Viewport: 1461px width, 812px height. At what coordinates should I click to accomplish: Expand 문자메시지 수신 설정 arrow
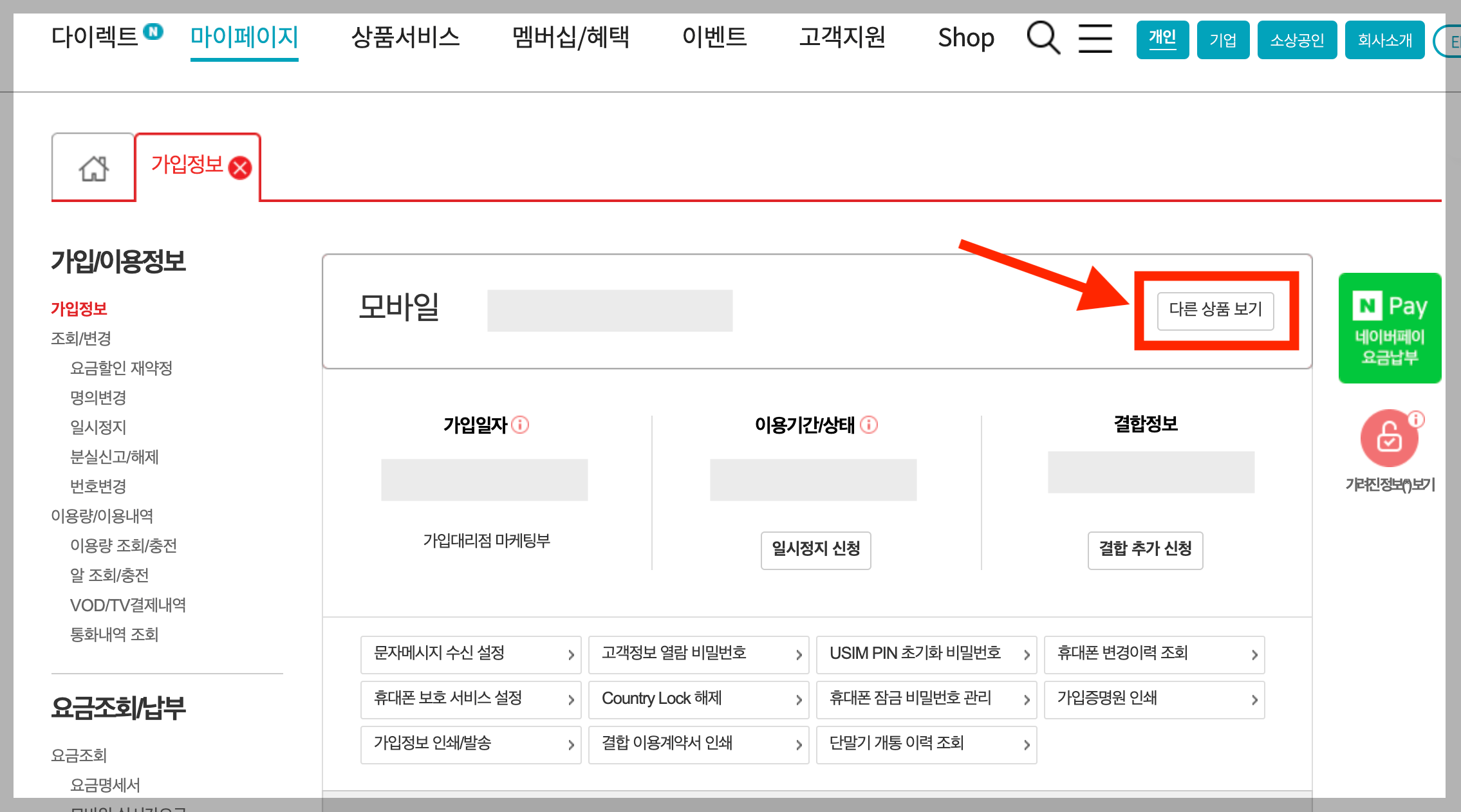[570, 655]
